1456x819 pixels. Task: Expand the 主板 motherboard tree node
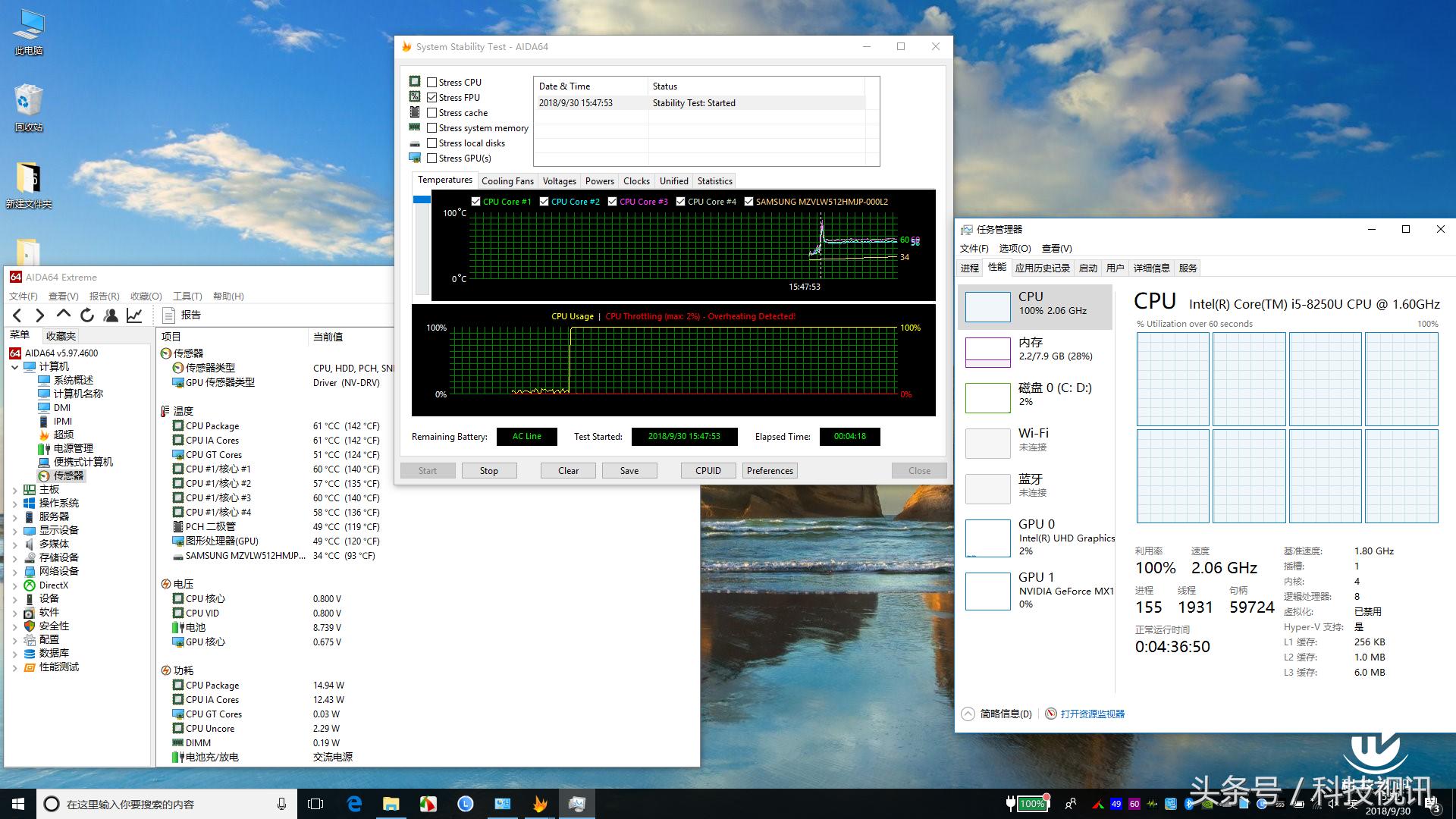(14, 490)
